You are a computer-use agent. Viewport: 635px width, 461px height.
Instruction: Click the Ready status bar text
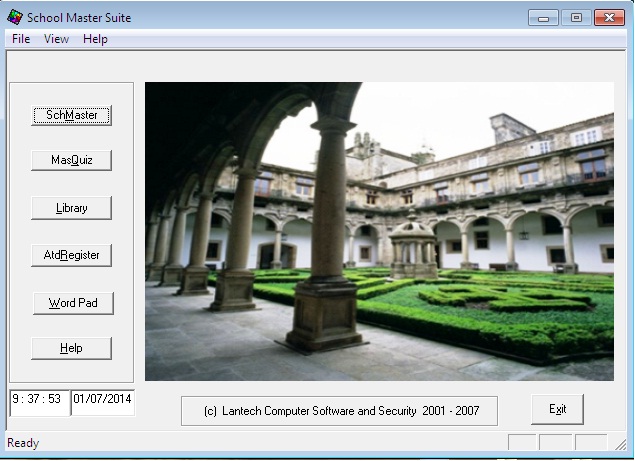pyautogui.click(x=23, y=443)
